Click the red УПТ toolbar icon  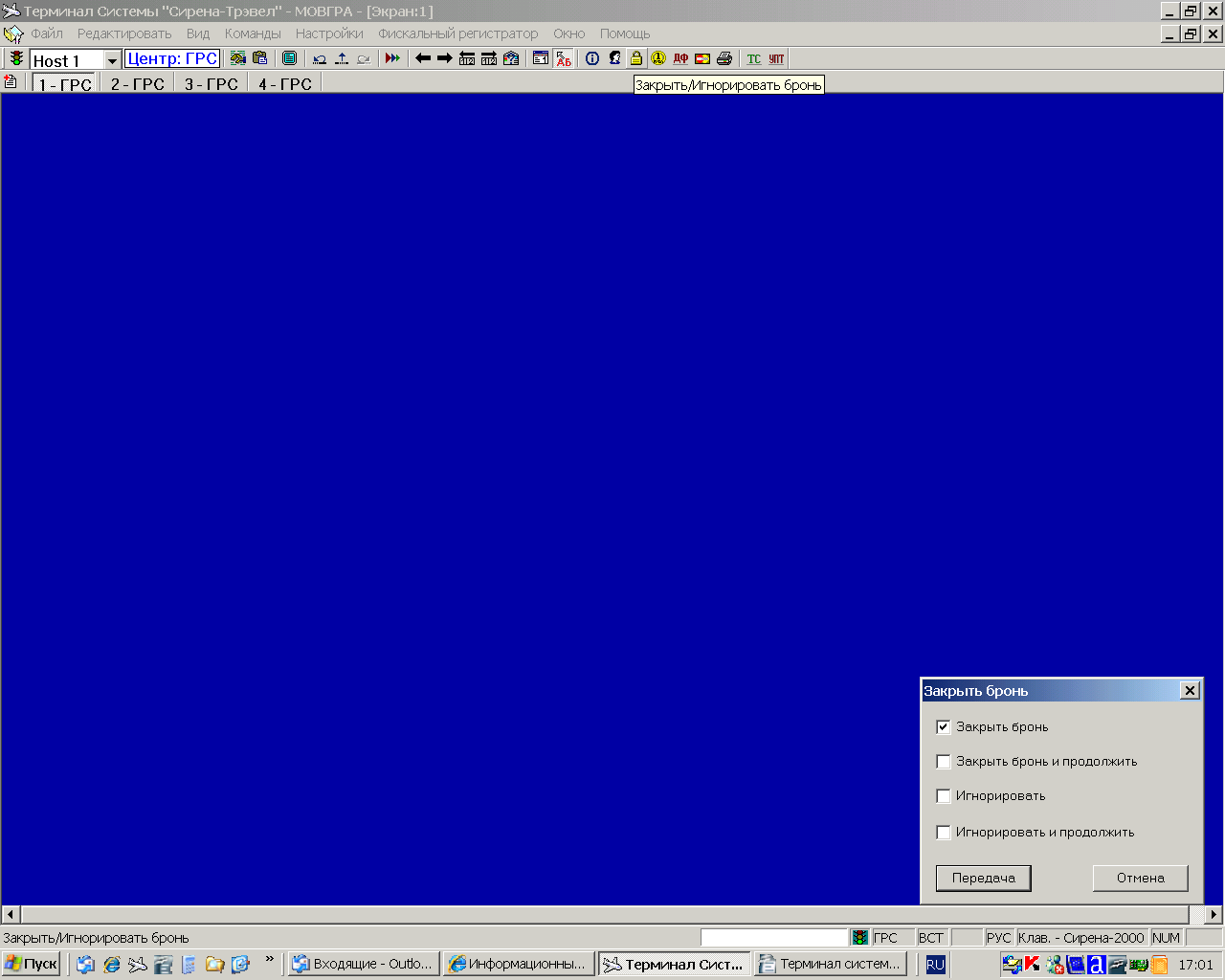[776, 59]
